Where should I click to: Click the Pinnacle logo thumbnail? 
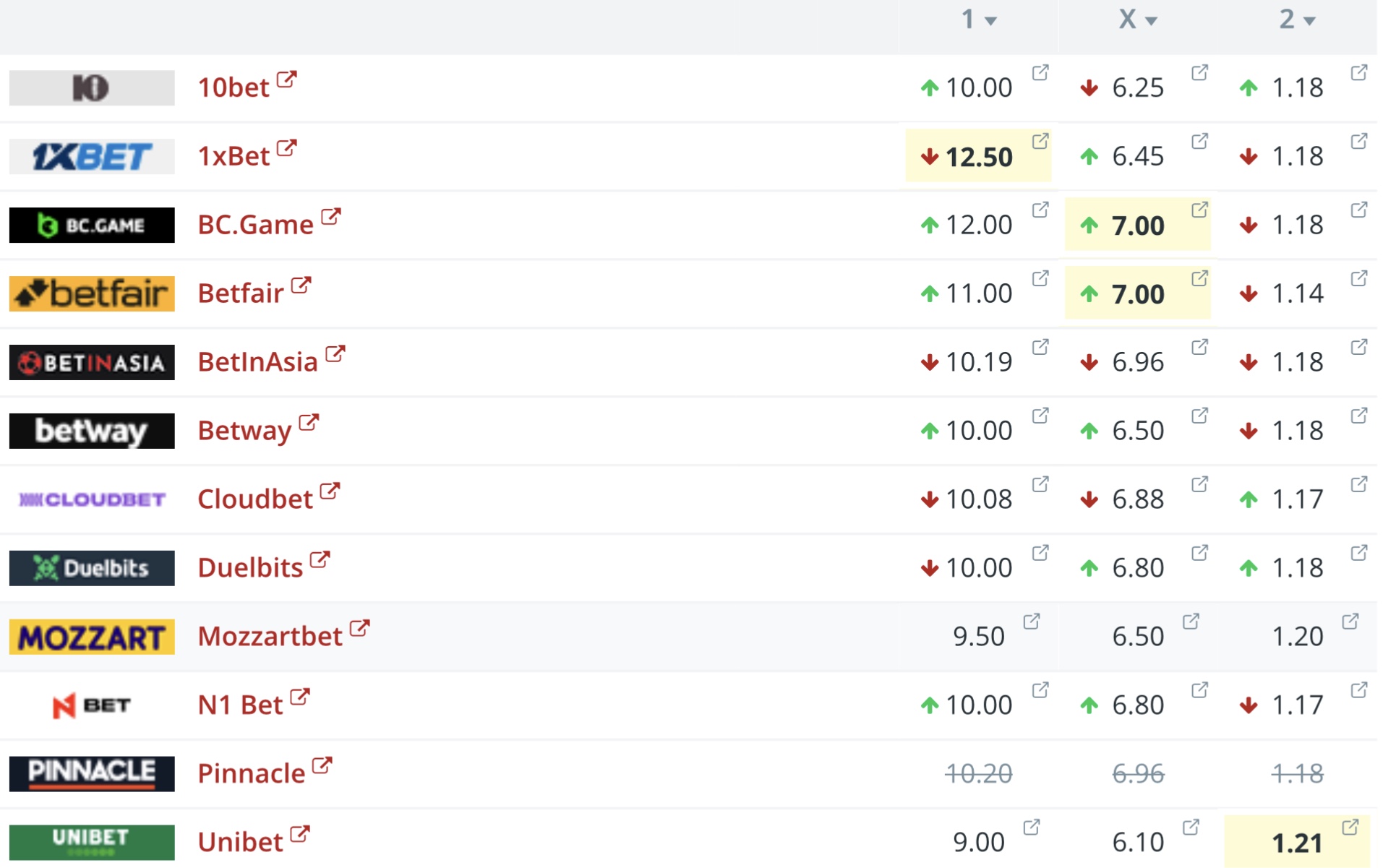click(92, 773)
